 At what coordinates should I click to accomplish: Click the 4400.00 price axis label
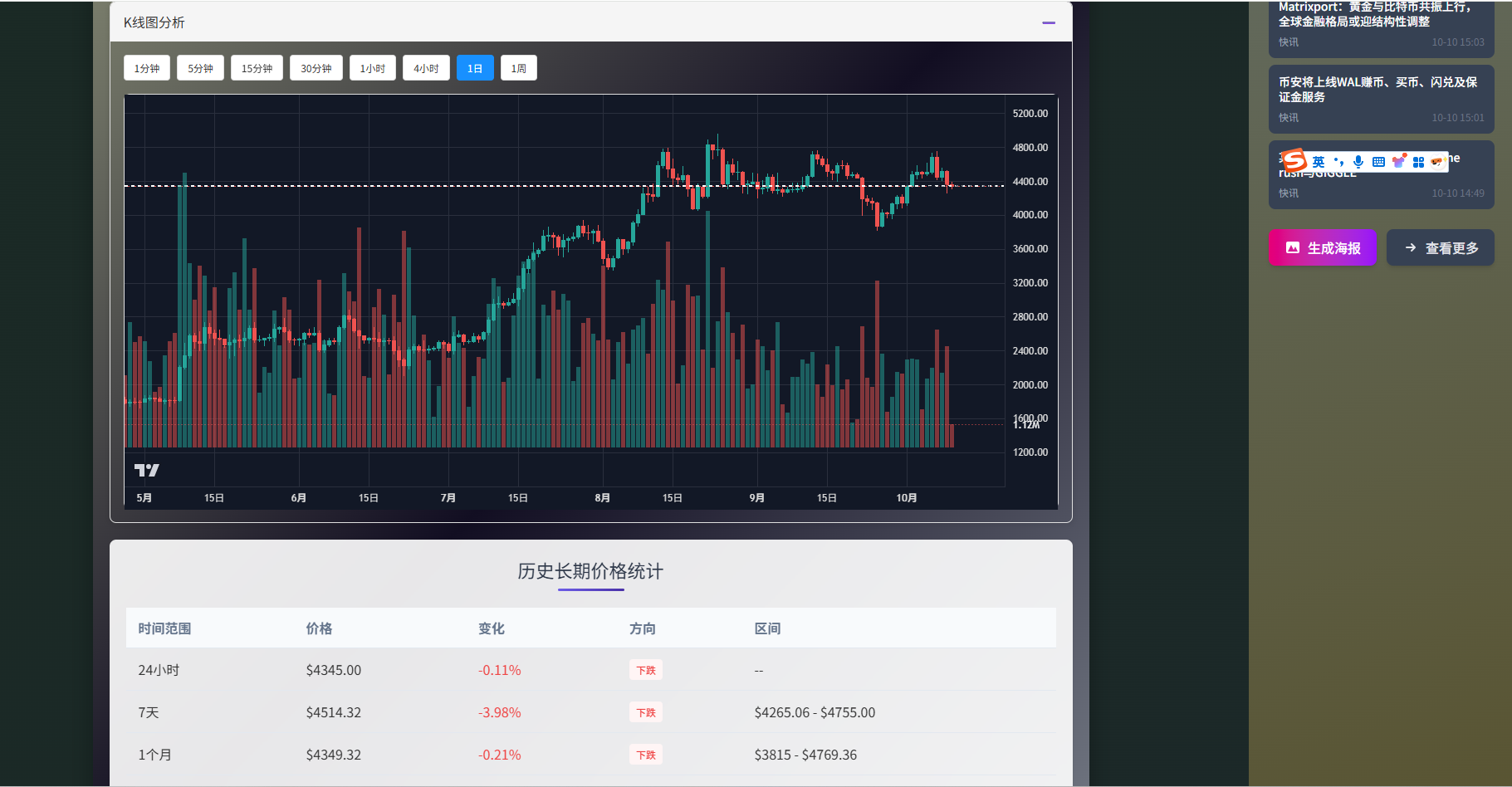[x=1030, y=181]
